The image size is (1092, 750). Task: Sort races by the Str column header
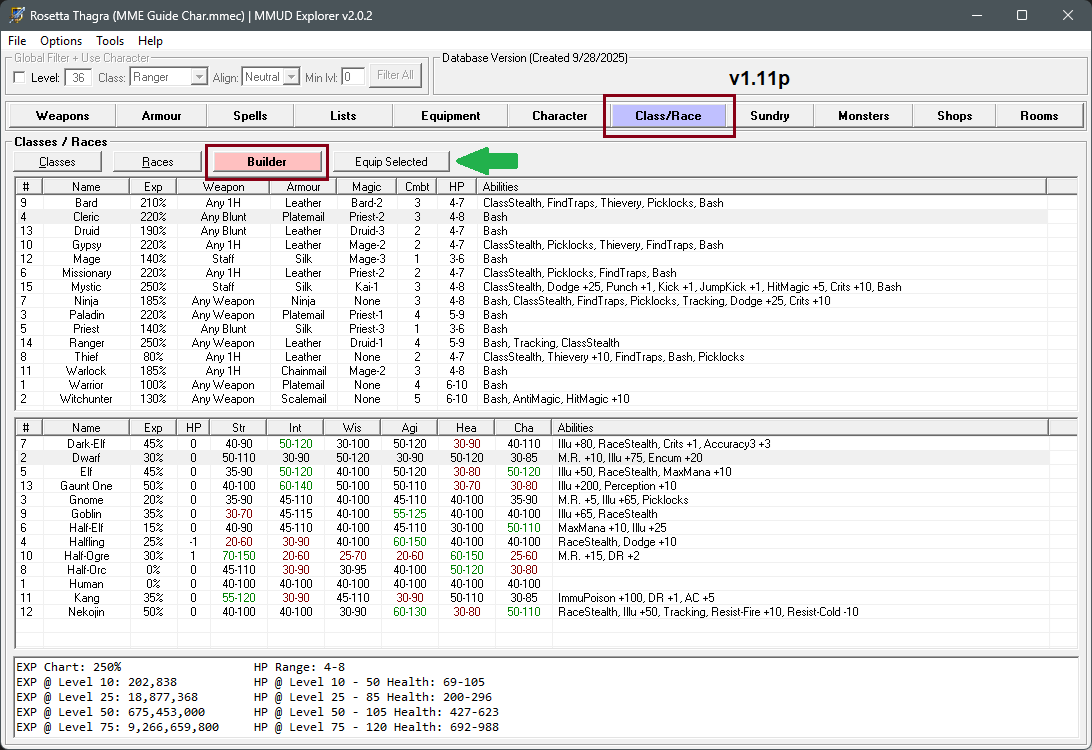click(x=240, y=428)
